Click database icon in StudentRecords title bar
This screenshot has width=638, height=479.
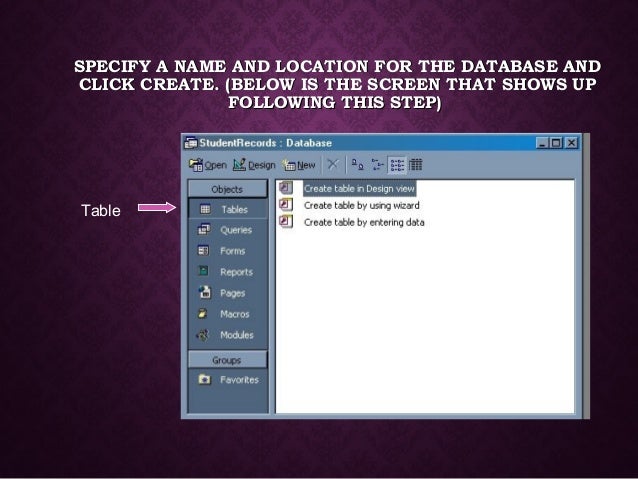point(191,143)
